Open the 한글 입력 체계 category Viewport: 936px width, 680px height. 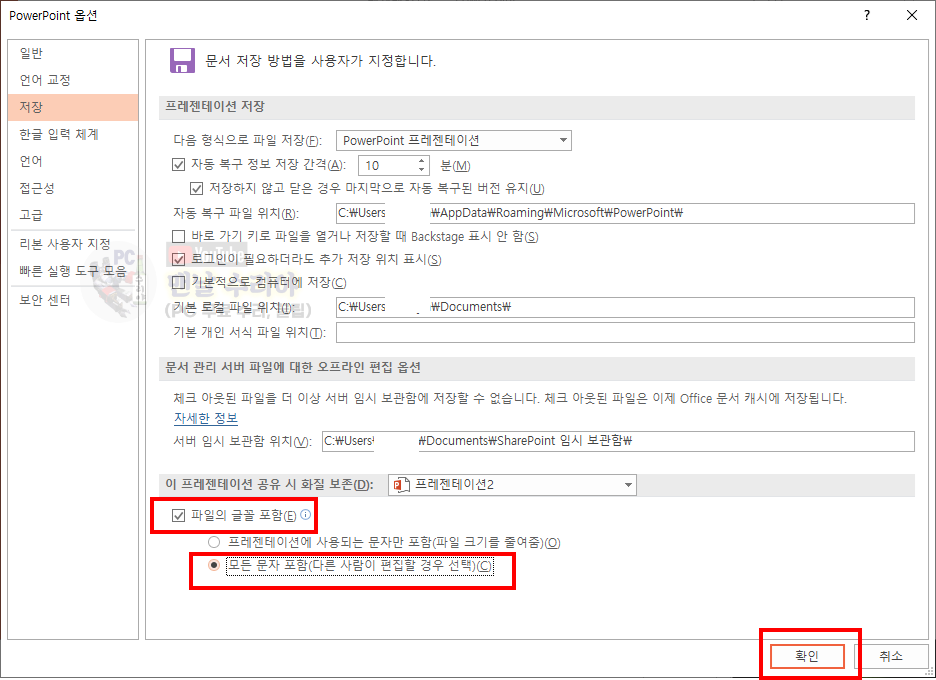(73, 134)
